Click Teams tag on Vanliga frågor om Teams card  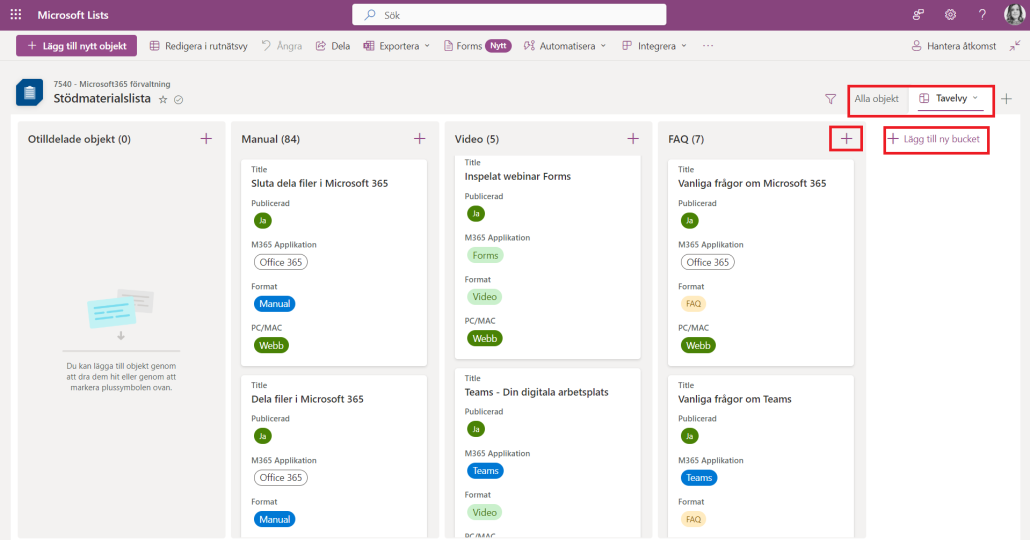point(699,478)
